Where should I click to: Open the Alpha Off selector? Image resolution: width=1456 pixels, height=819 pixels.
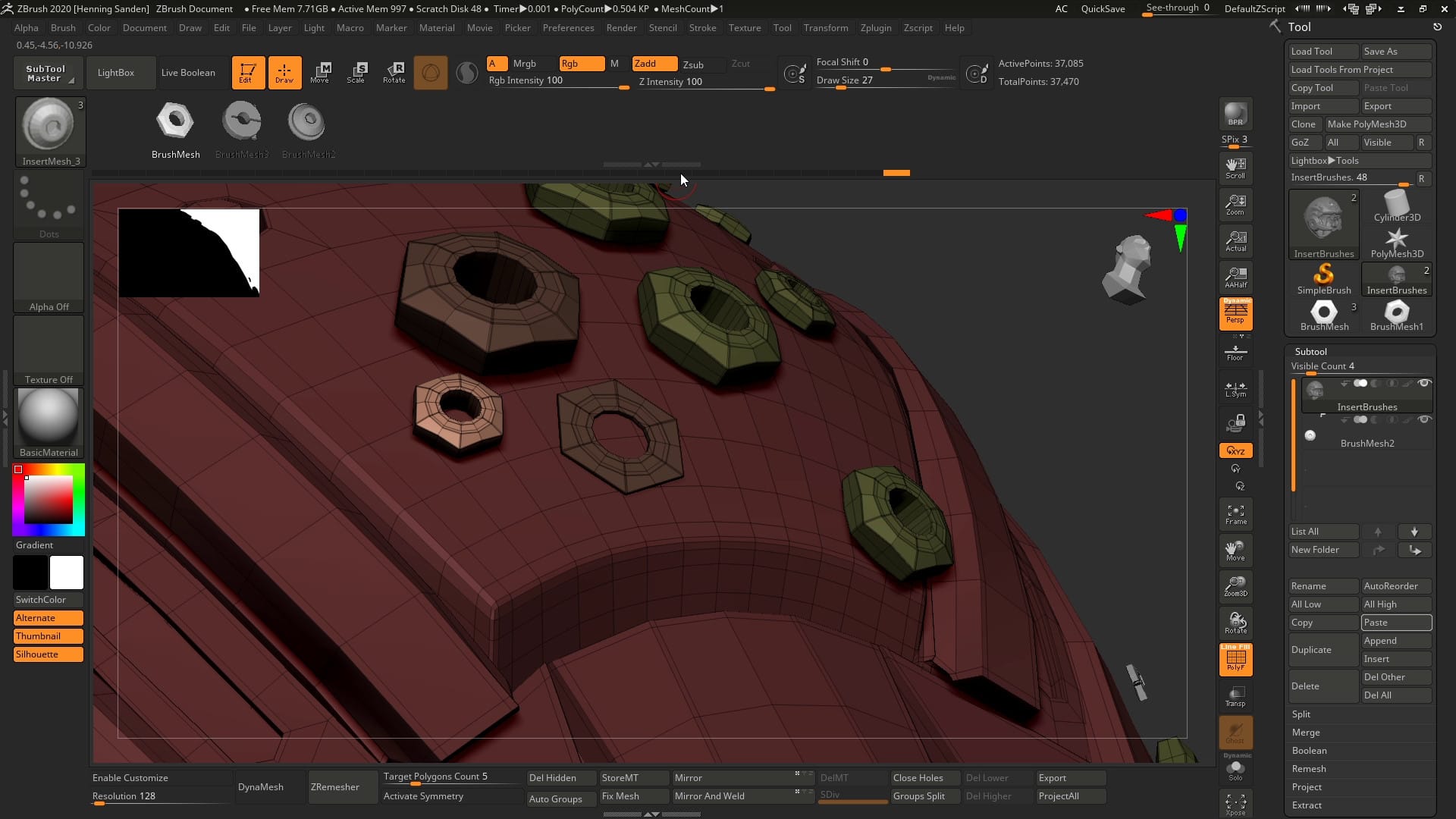click(x=49, y=278)
